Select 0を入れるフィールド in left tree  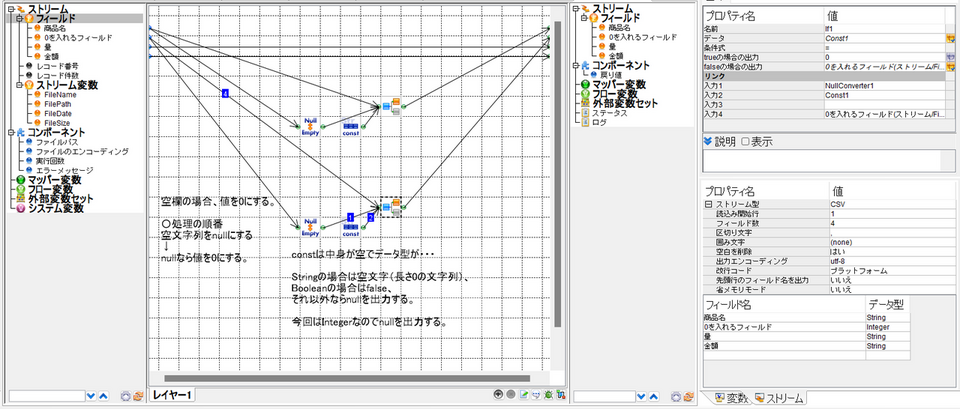78,37
